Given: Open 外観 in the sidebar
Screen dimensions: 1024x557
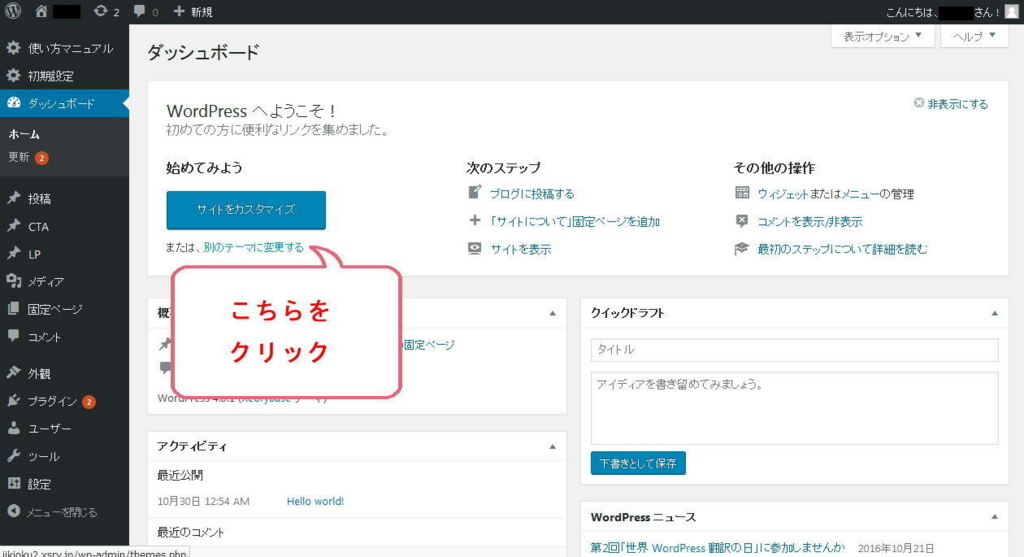Looking at the screenshot, I should click(64, 374).
